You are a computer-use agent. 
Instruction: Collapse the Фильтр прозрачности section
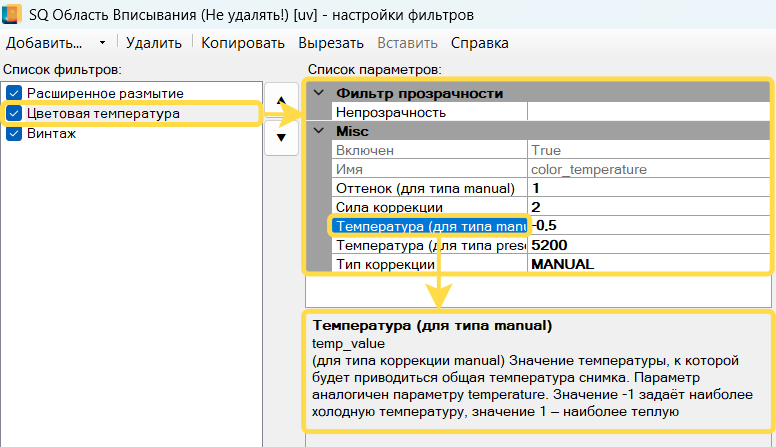319,93
